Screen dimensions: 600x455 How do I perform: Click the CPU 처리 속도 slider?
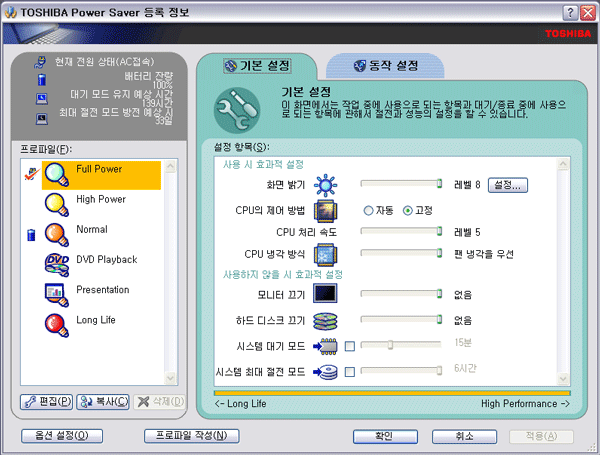pyautogui.click(x=401, y=231)
